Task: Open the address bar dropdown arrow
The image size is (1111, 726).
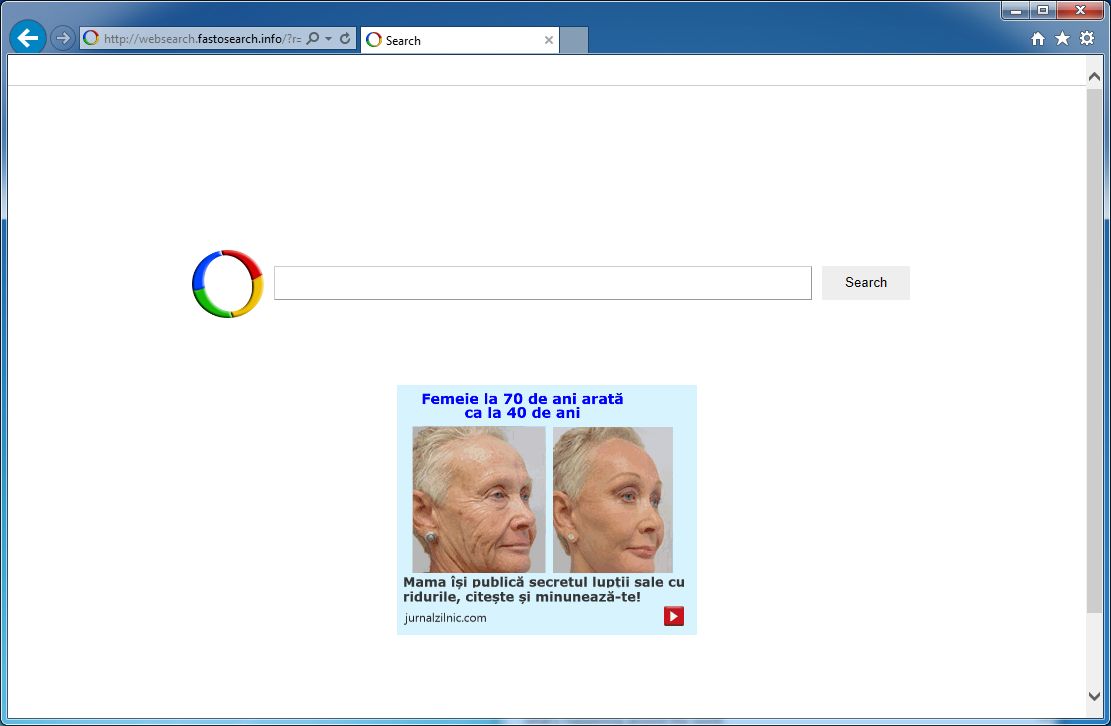Action: click(329, 39)
